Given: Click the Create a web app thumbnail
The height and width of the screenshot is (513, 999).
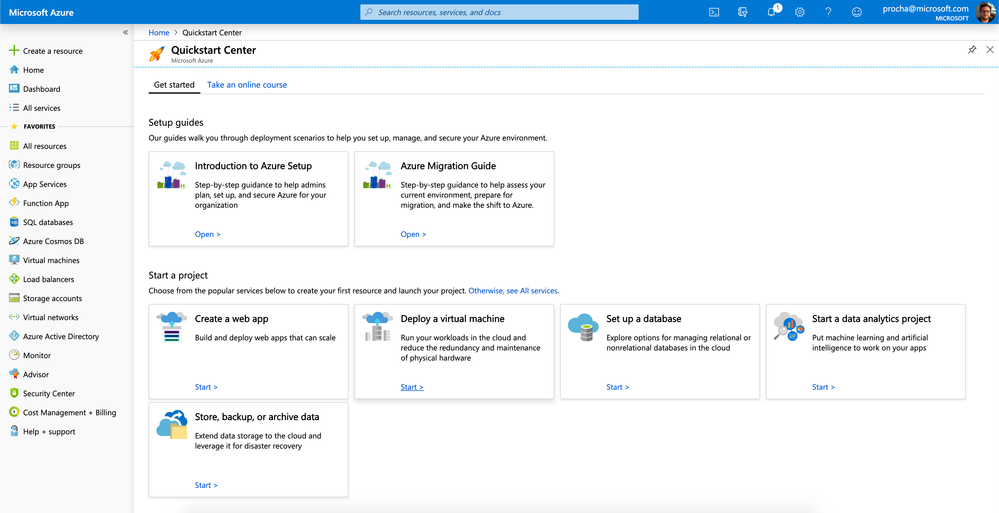Looking at the screenshot, I should point(171,327).
